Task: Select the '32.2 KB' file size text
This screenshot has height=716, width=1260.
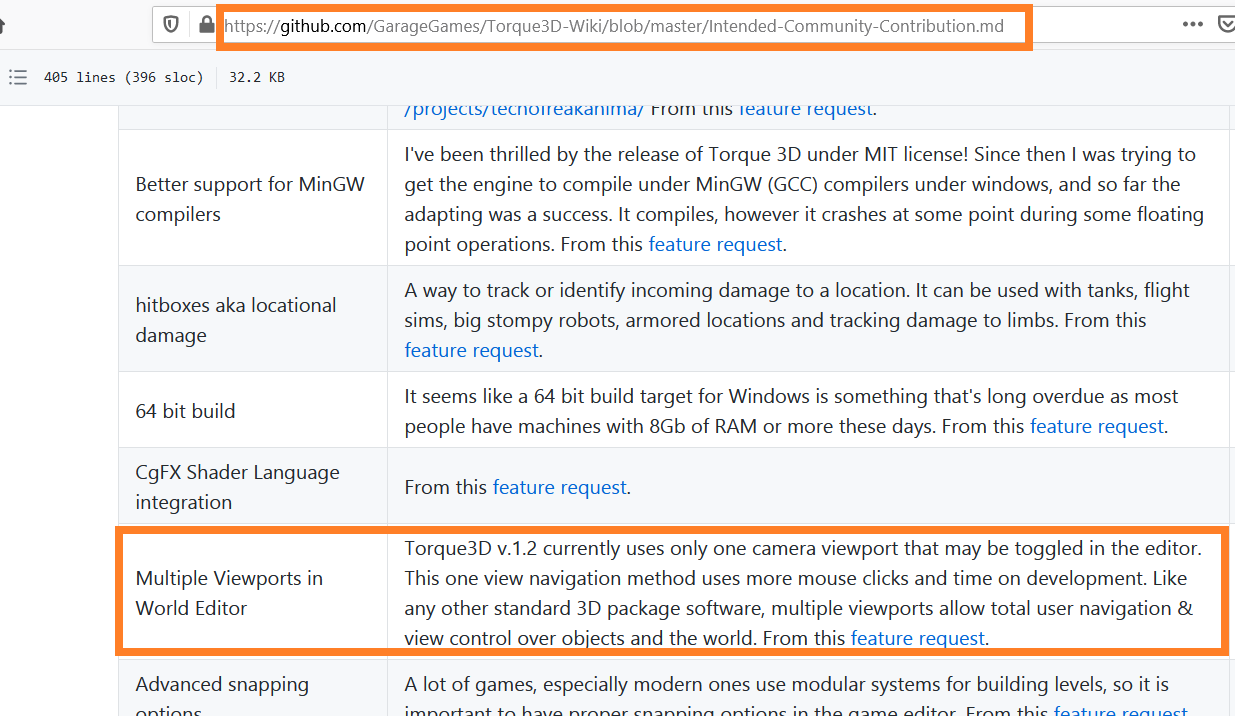Action: point(257,77)
